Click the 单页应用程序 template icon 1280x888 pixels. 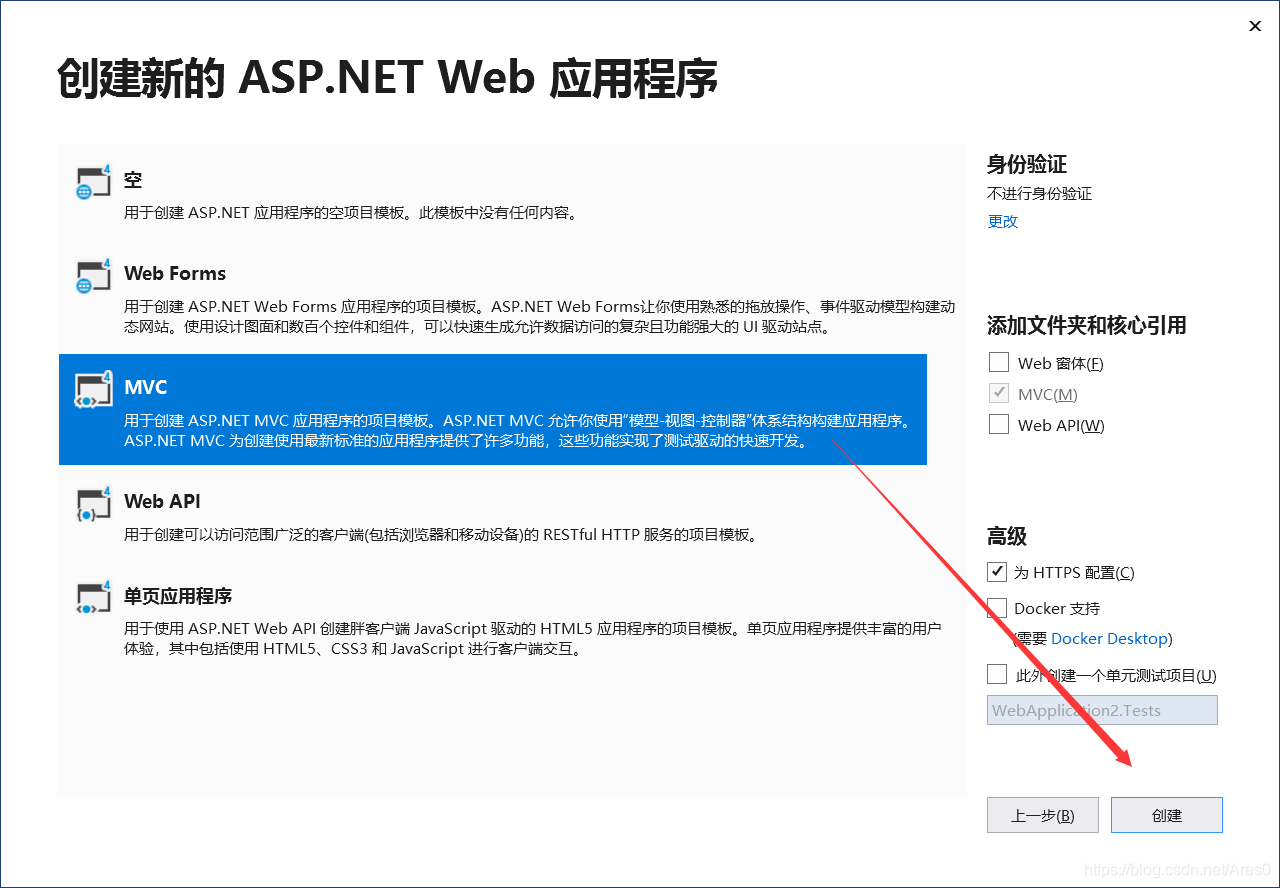(x=93, y=597)
